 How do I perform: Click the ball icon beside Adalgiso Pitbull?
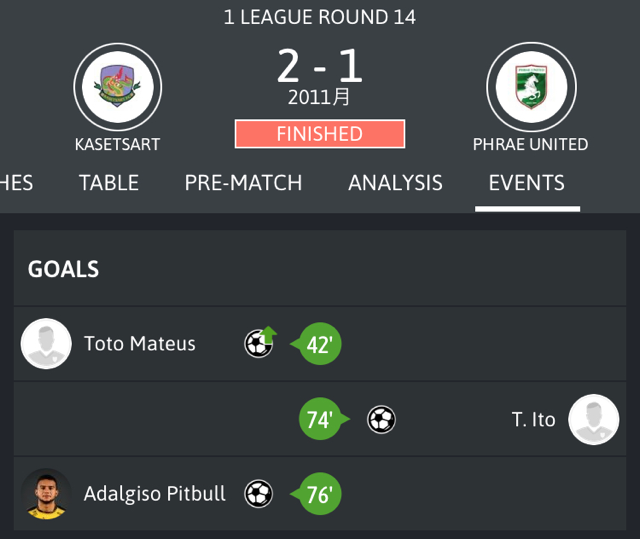(258, 494)
